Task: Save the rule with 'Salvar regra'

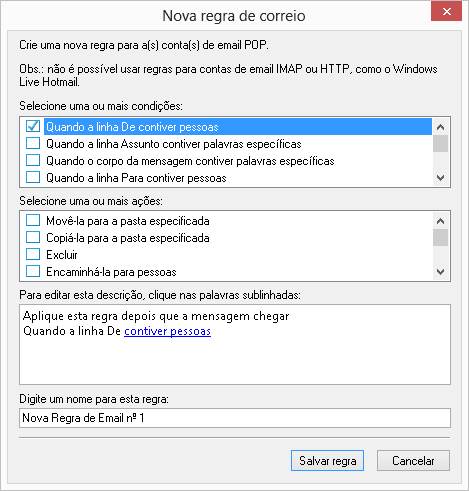Action: [x=327, y=461]
